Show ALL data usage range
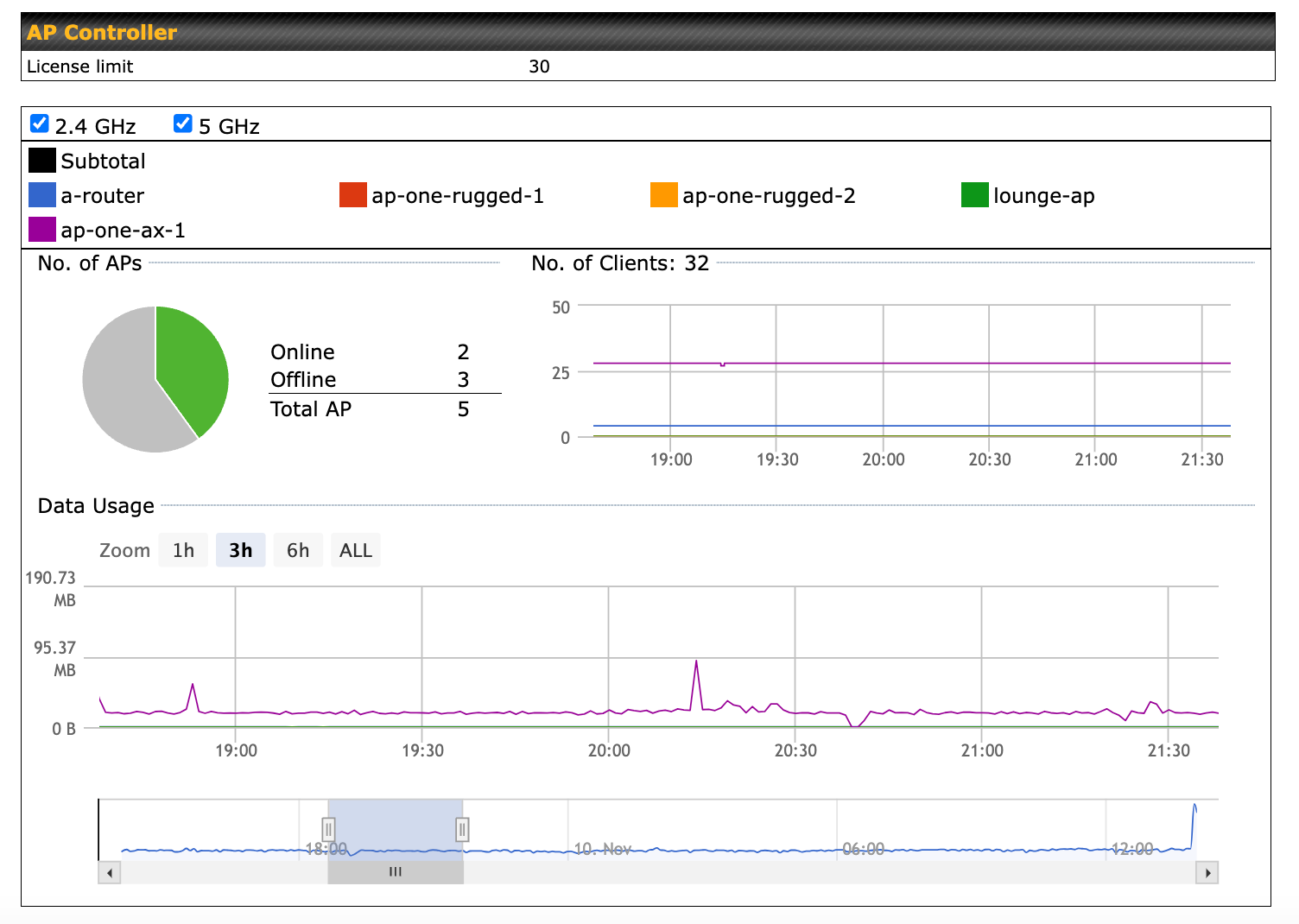The height and width of the screenshot is (924, 1299). (356, 550)
